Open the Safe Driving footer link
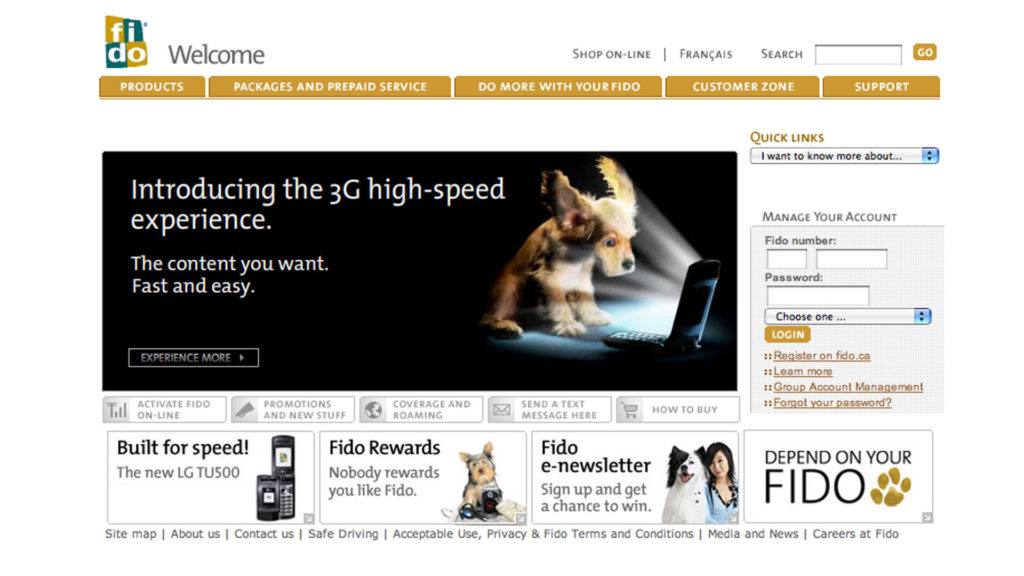Screen dimensions: 1024x576 tap(343, 534)
